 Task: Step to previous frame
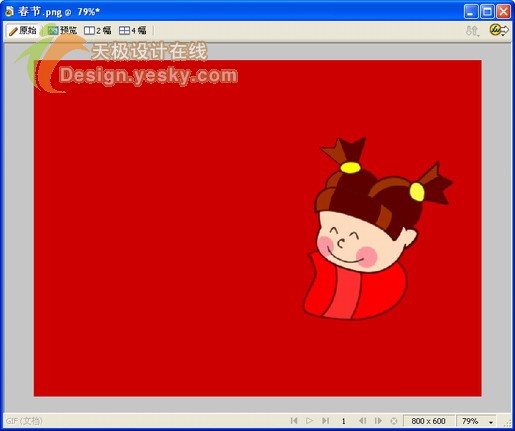click(x=362, y=421)
